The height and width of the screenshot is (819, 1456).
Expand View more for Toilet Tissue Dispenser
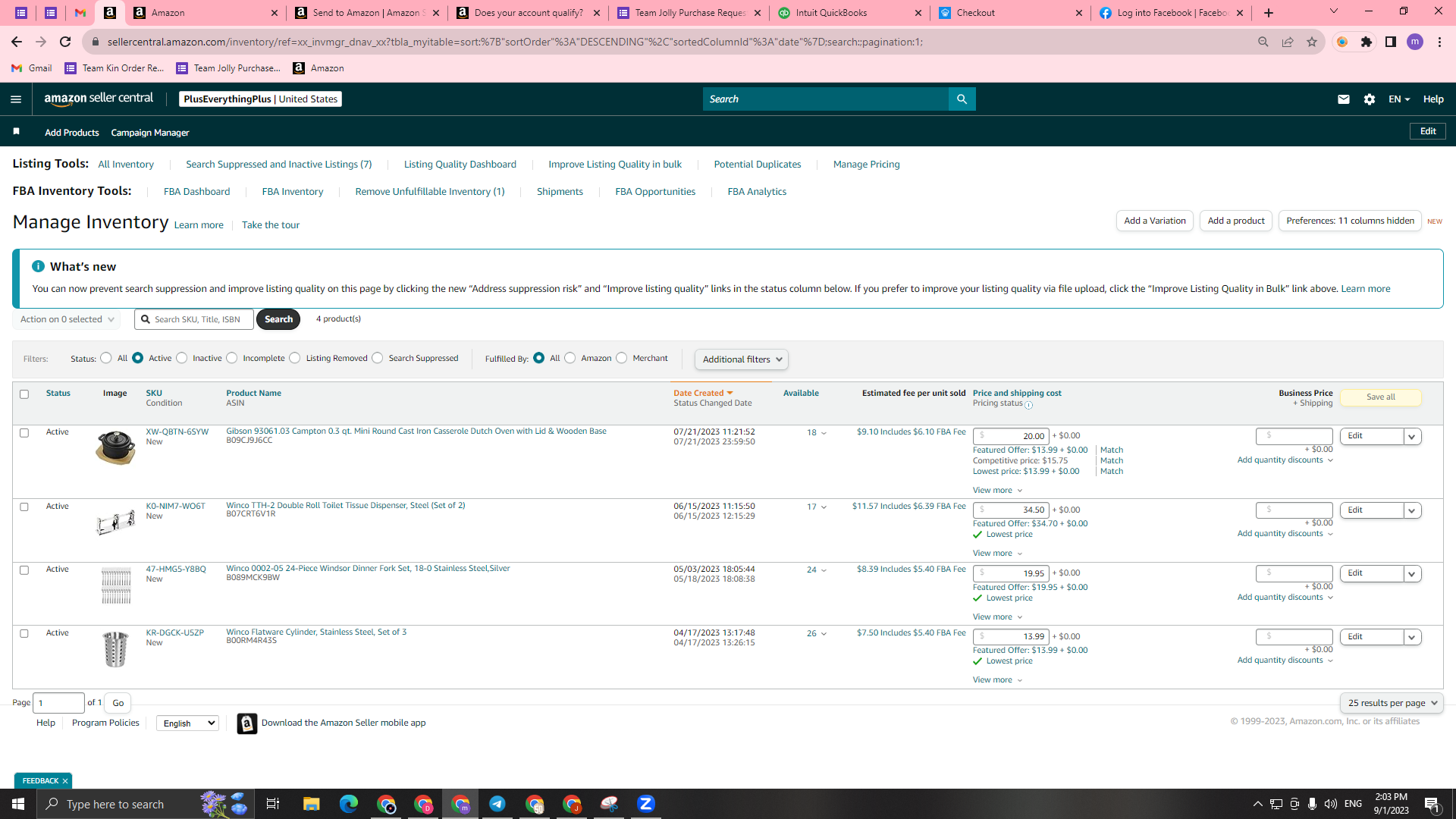(x=997, y=554)
